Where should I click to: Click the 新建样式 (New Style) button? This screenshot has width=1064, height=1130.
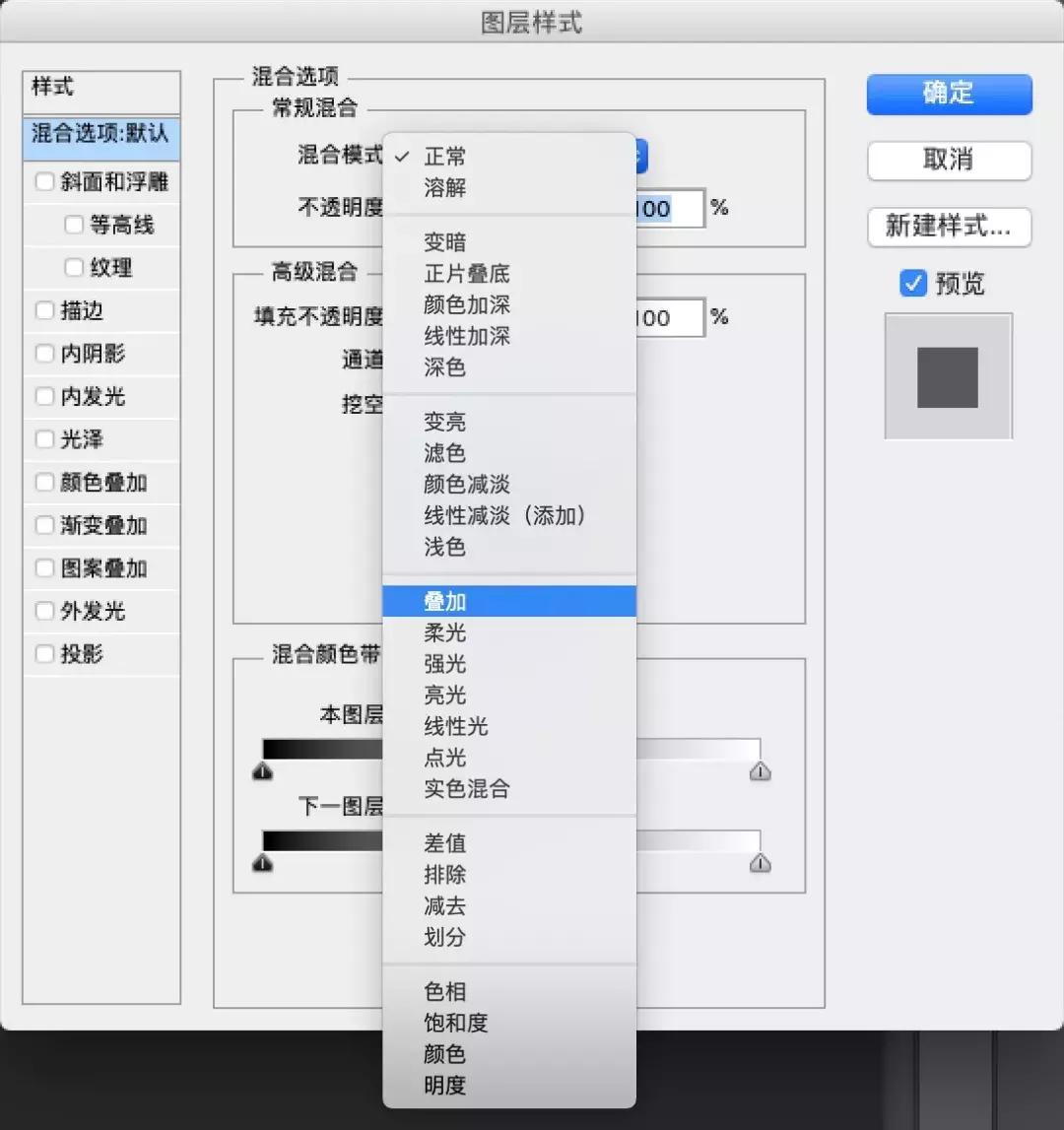click(x=948, y=228)
